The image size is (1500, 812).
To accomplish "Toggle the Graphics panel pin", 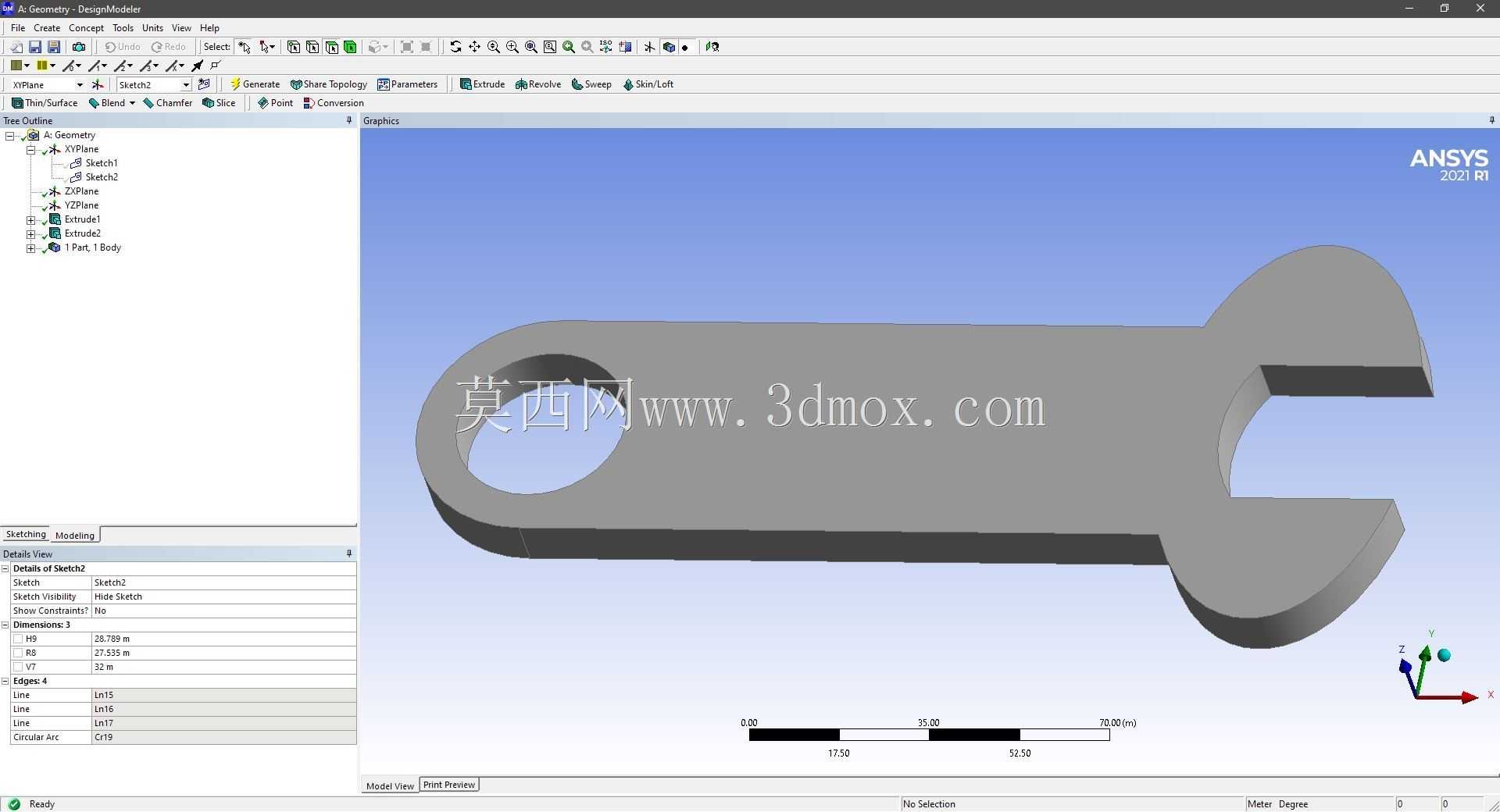I will (x=1491, y=120).
